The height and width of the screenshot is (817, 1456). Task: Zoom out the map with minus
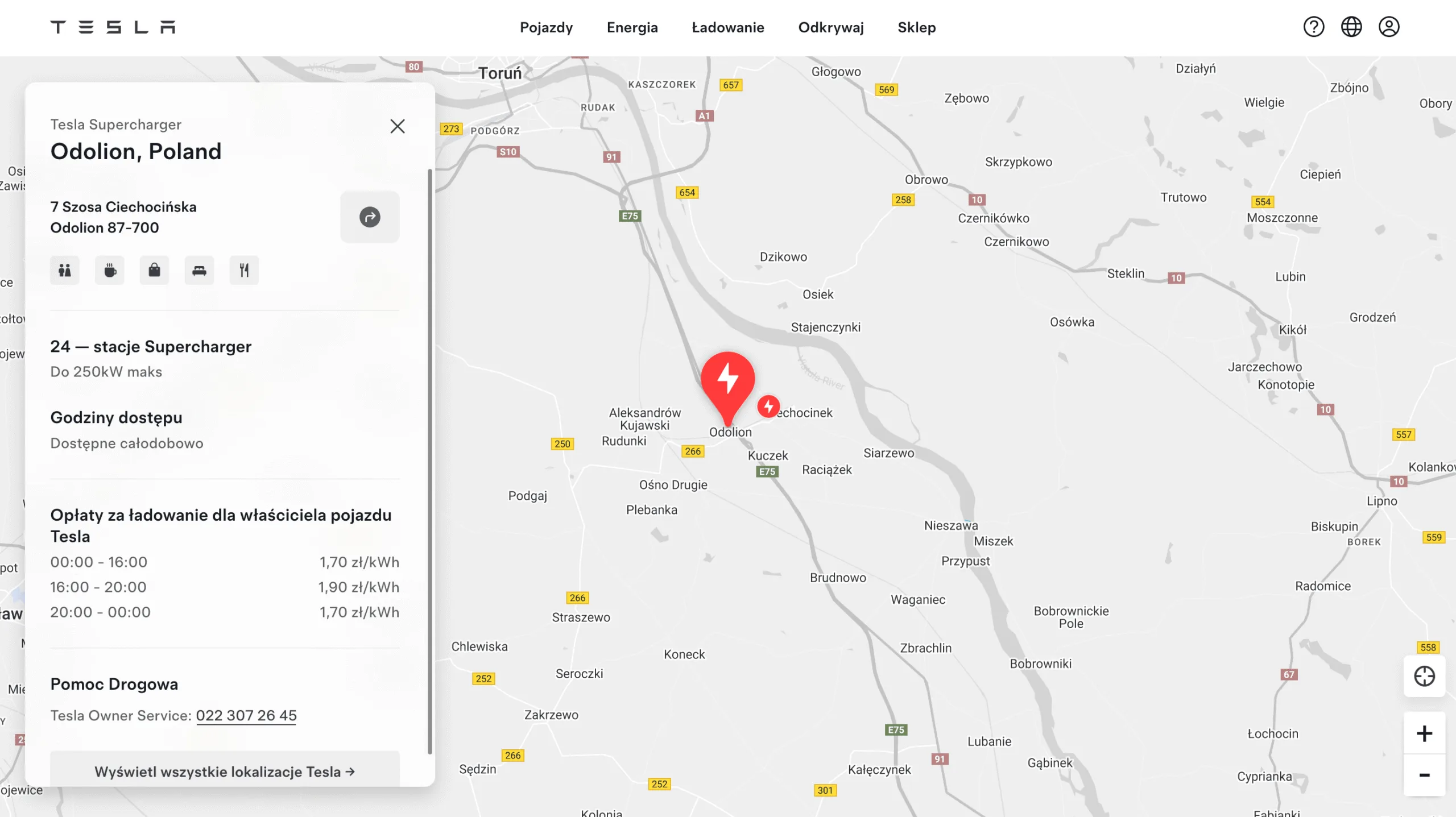click(1425, 775)
